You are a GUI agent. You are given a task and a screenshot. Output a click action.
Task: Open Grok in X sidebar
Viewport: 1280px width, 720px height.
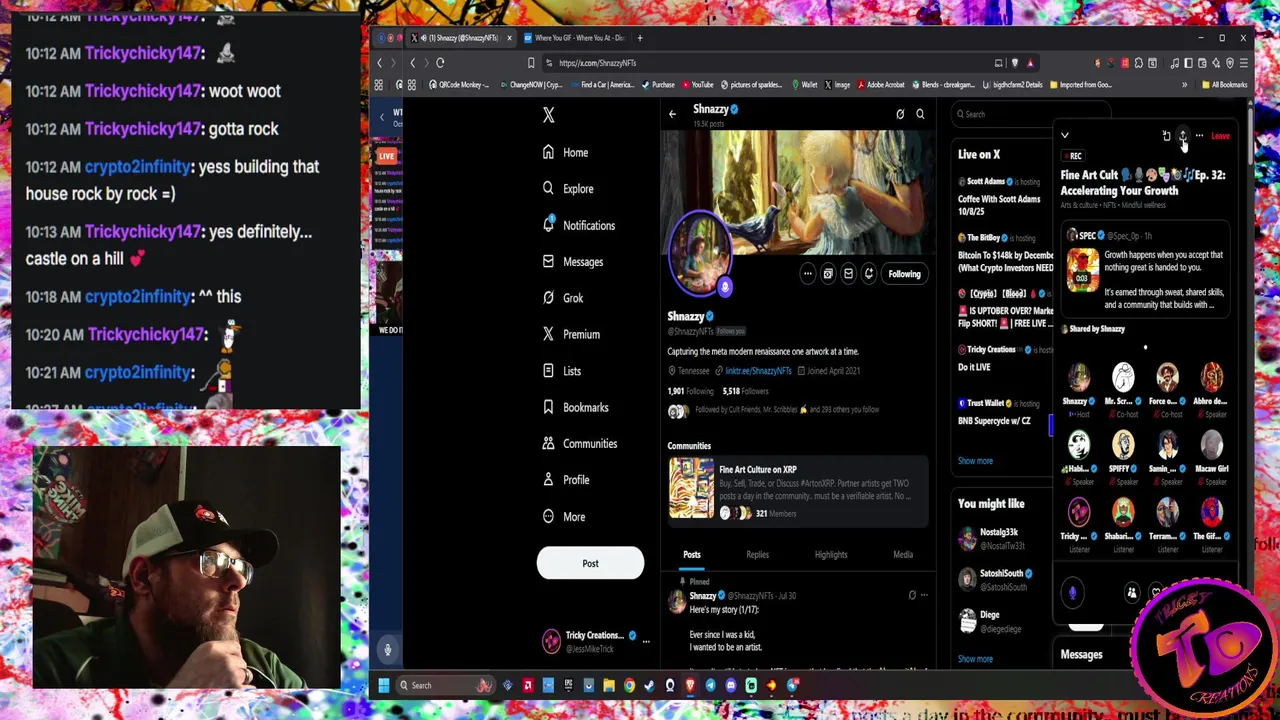click(x=562, y=298)
